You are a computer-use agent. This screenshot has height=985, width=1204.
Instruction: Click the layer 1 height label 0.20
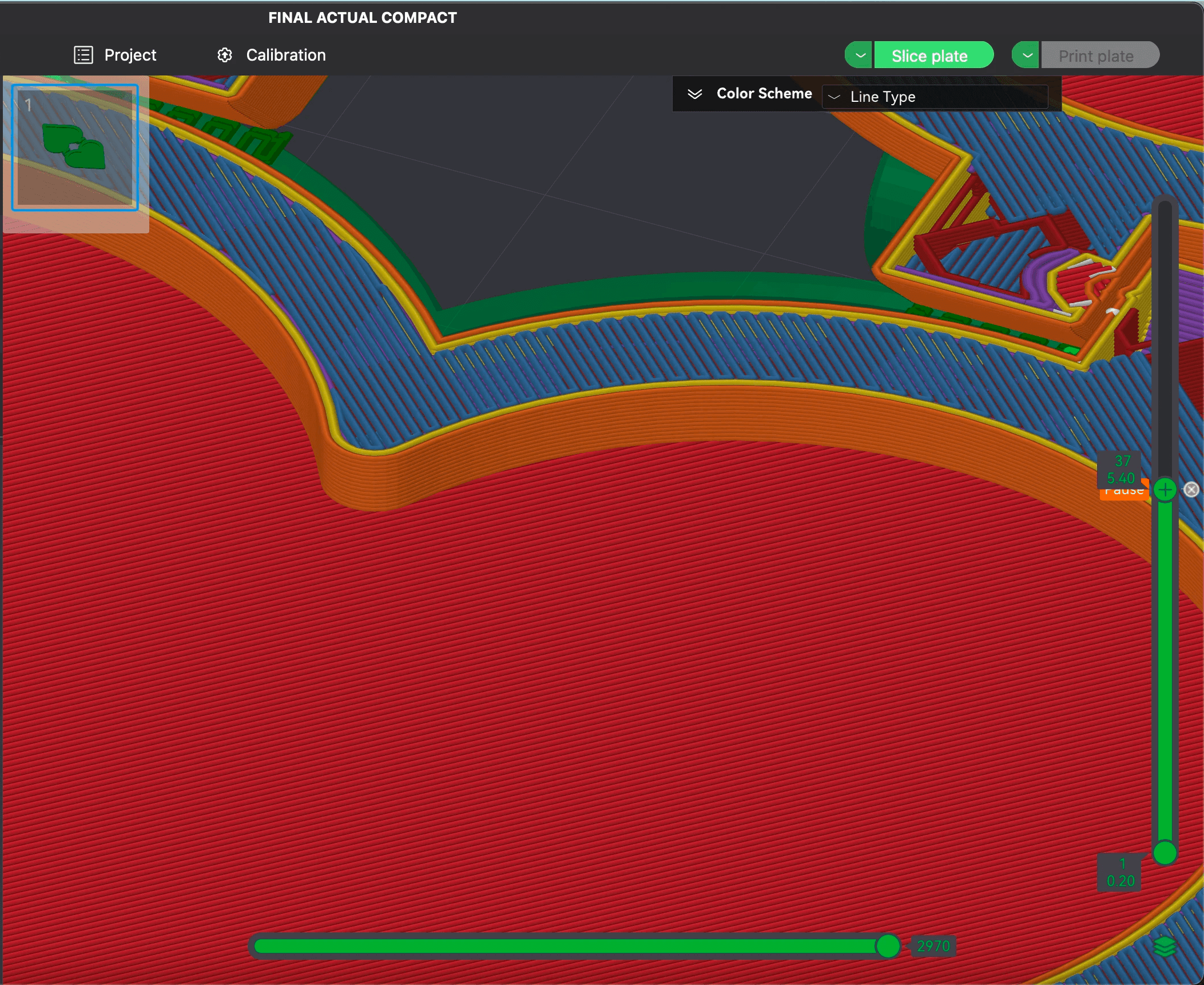(x=1120, y=880)
